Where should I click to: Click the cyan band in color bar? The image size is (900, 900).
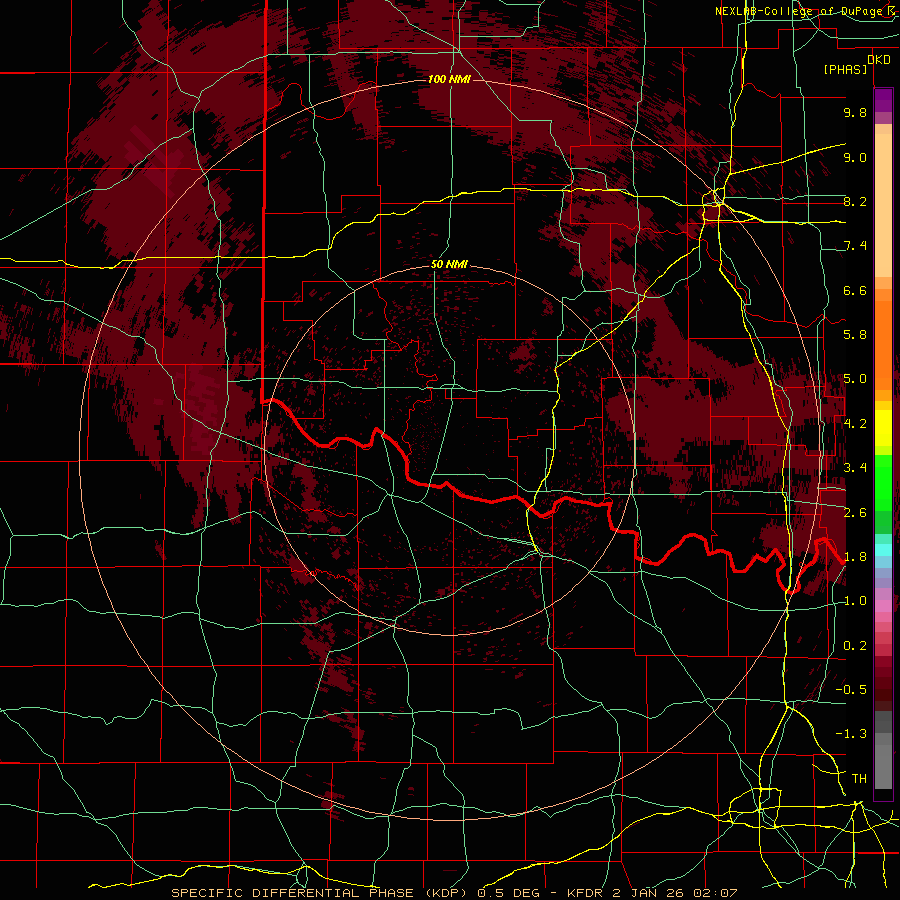coord(883,550)
